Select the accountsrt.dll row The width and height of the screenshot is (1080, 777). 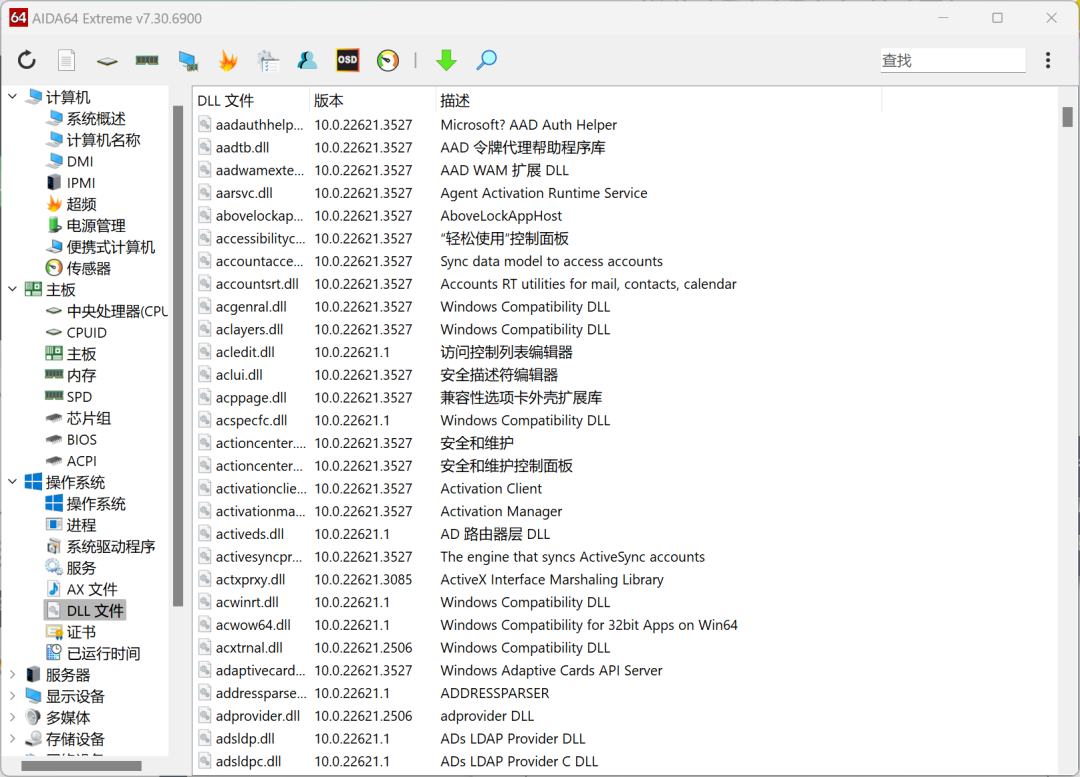pyautogui.click(x=625, y=284)
